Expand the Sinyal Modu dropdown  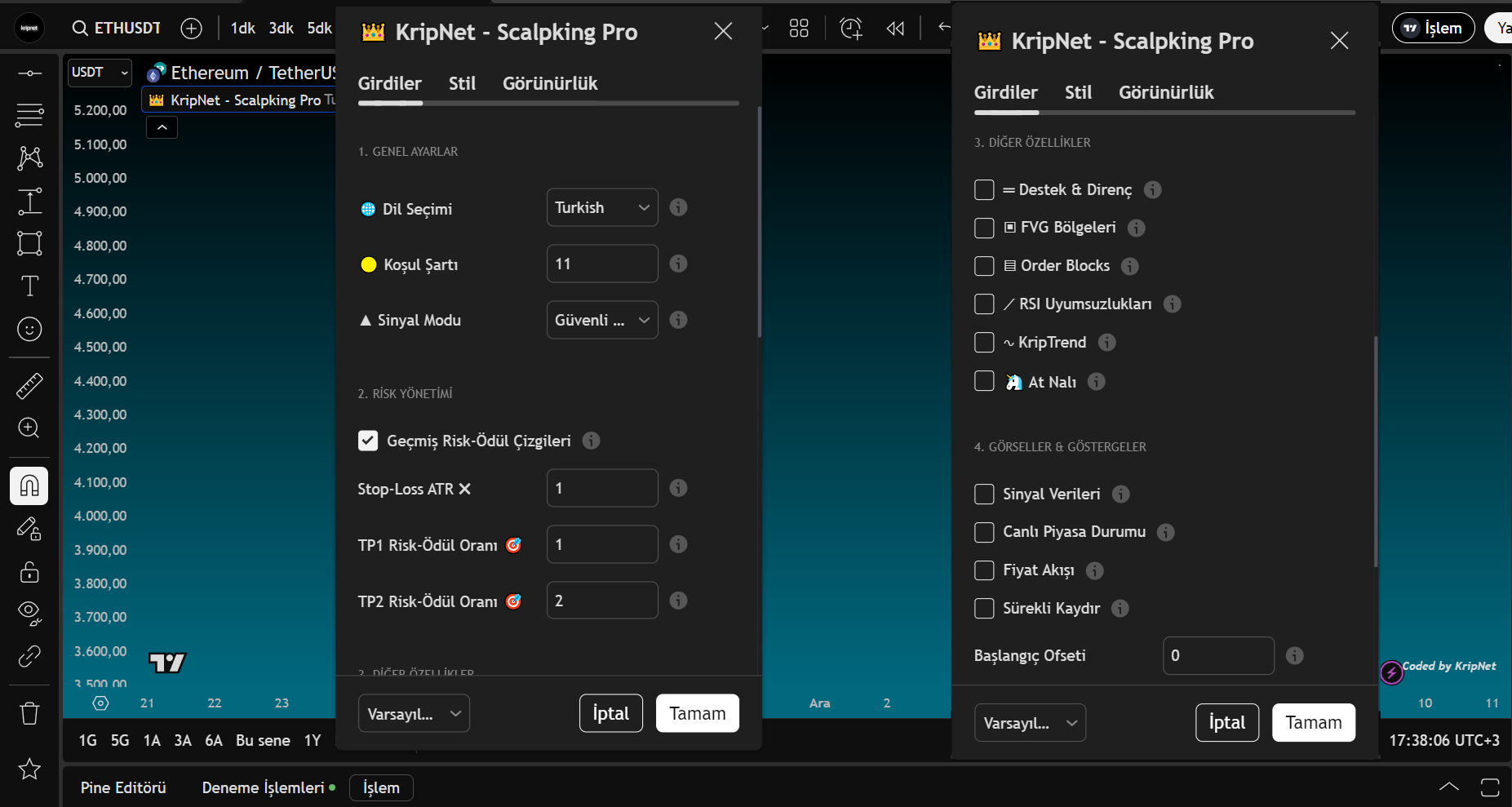point(601,320)
